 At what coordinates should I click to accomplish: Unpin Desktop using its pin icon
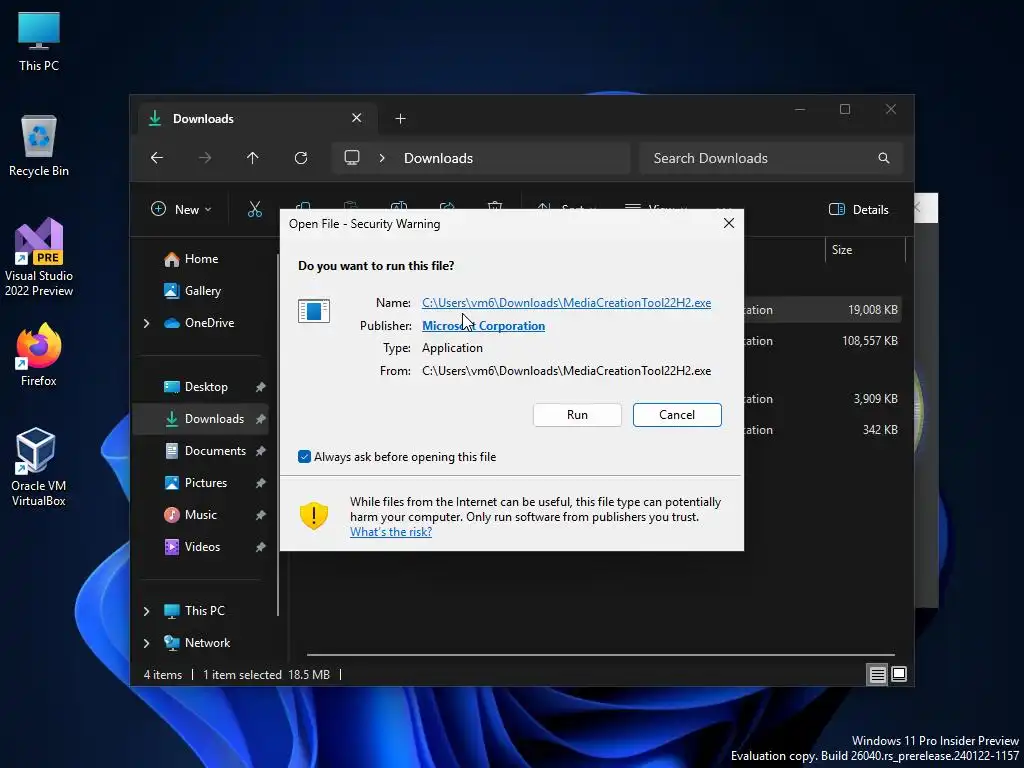coord(261,387)
